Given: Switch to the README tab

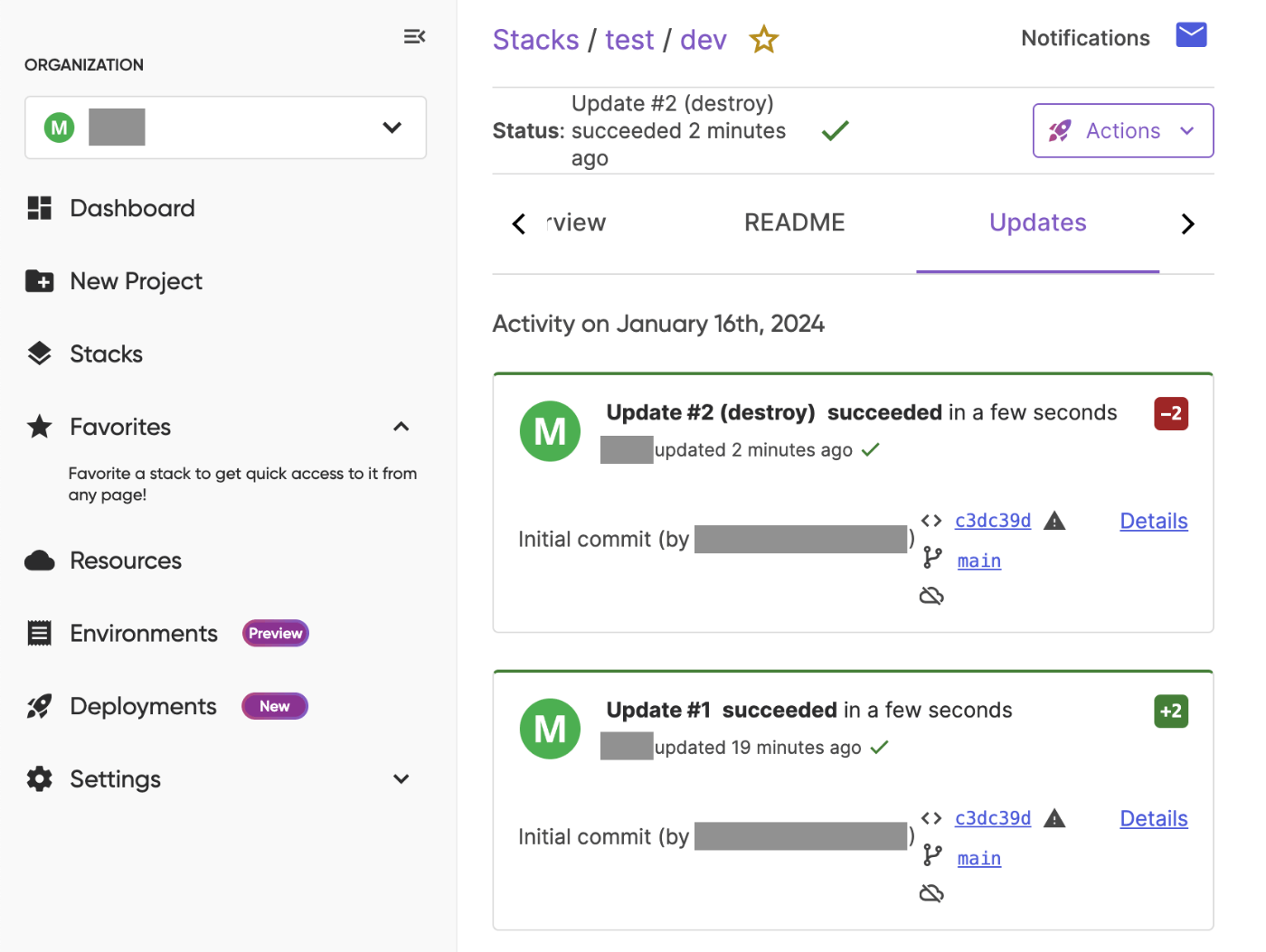Looking at the screenshot, I should click(x=794, y=222).
